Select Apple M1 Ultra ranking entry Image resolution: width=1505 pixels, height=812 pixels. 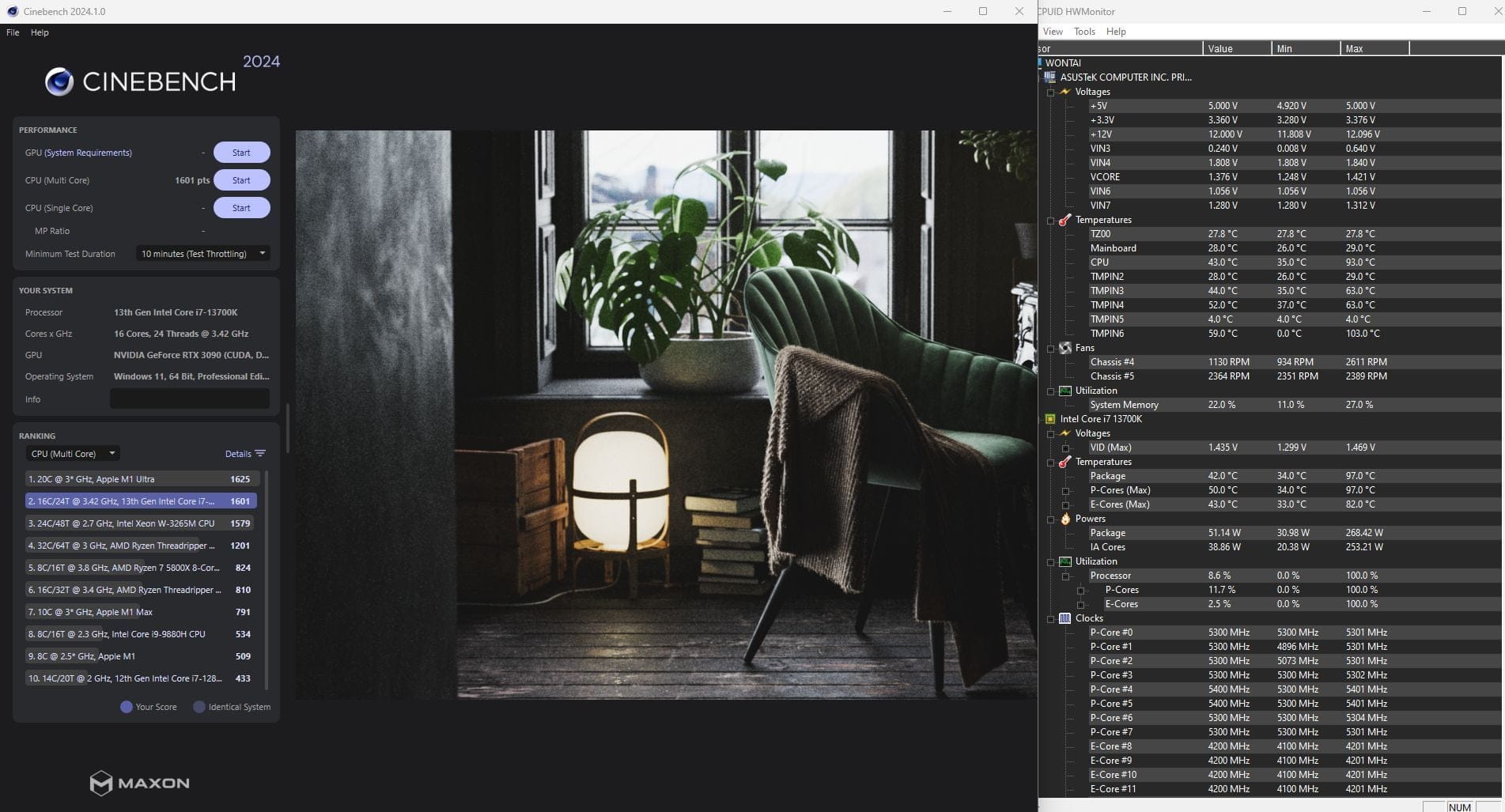141,479
